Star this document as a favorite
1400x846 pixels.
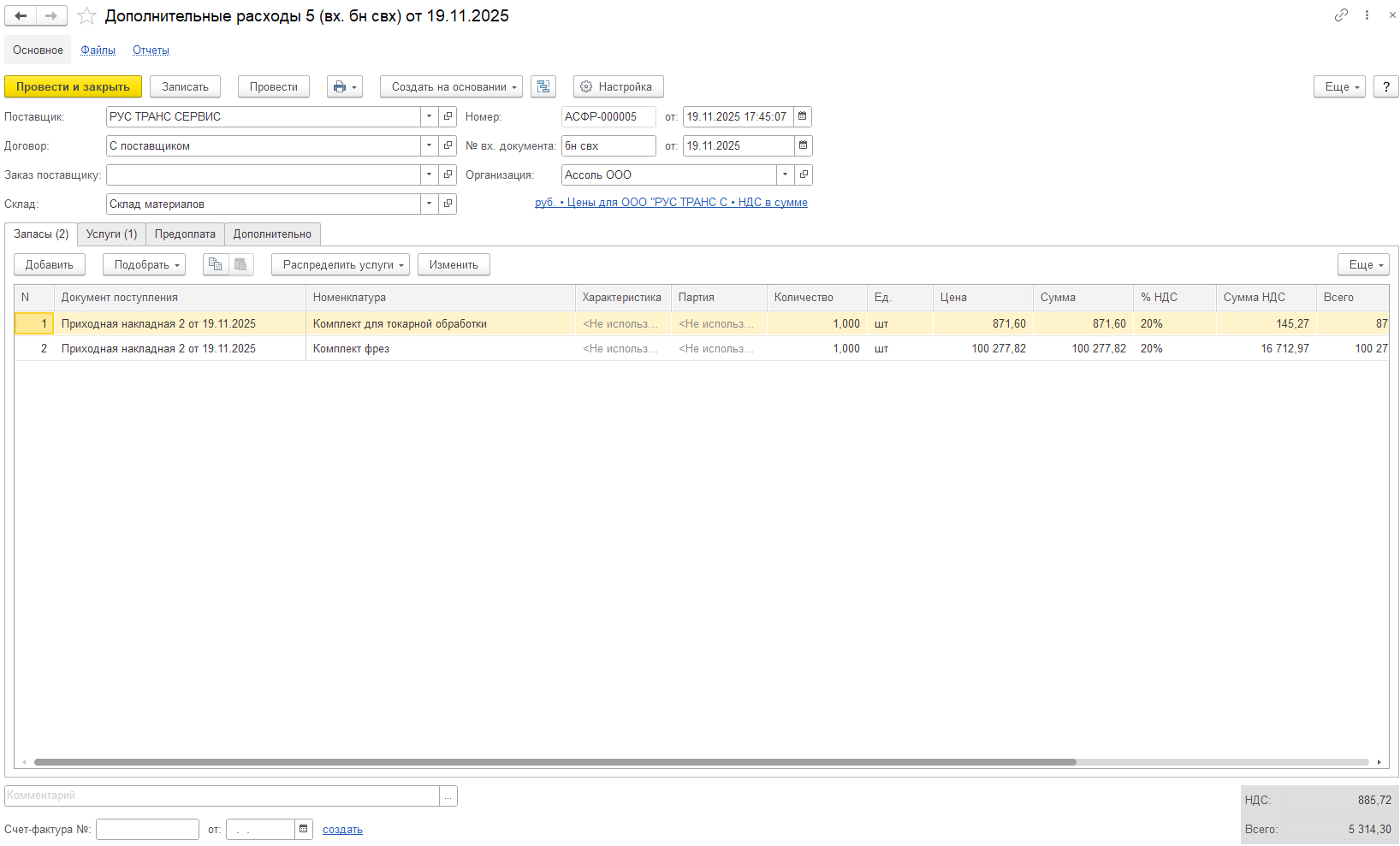tap(86, 16)
